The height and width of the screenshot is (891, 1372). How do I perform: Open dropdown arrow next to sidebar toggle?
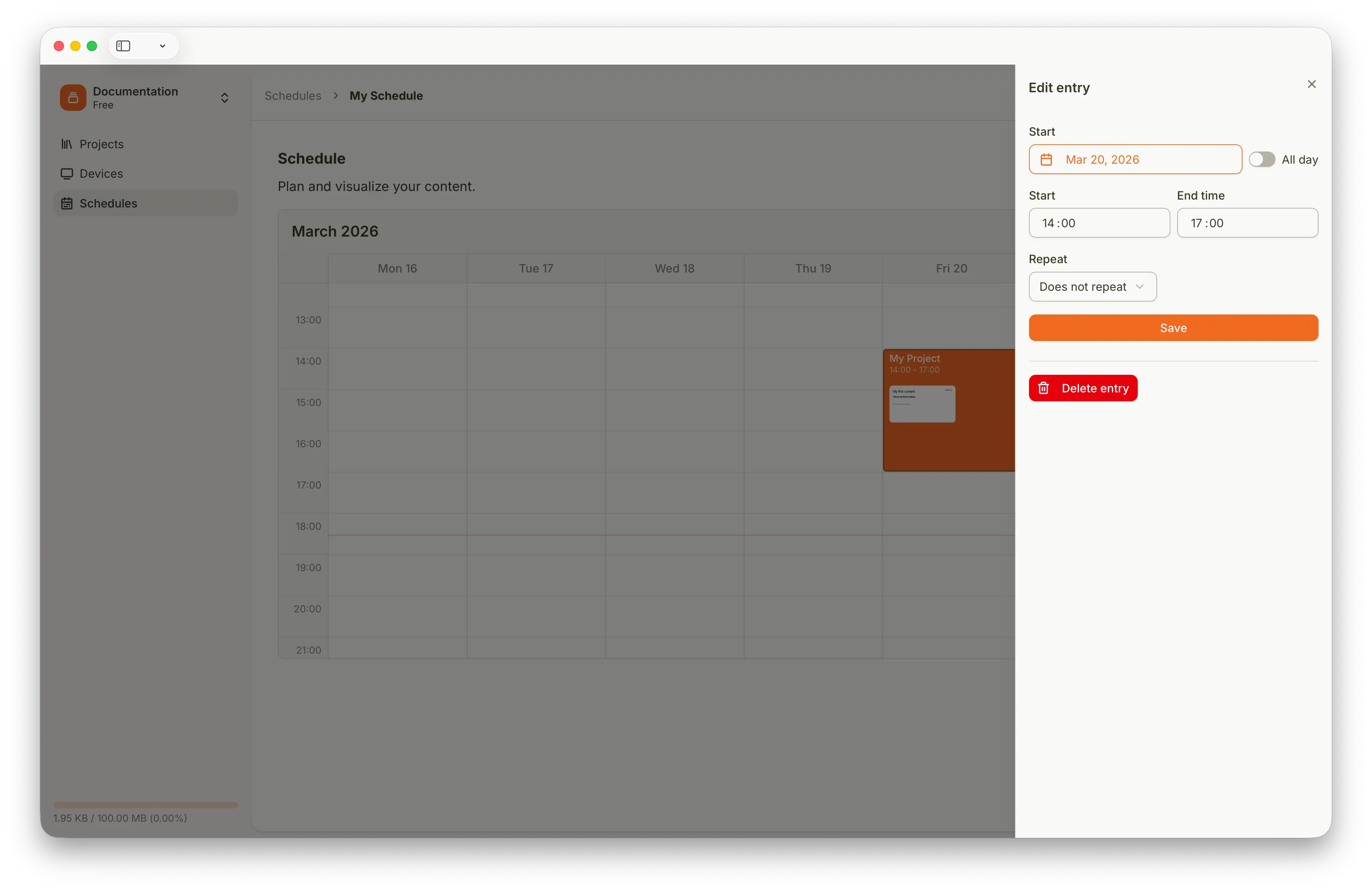click(163, 46)
